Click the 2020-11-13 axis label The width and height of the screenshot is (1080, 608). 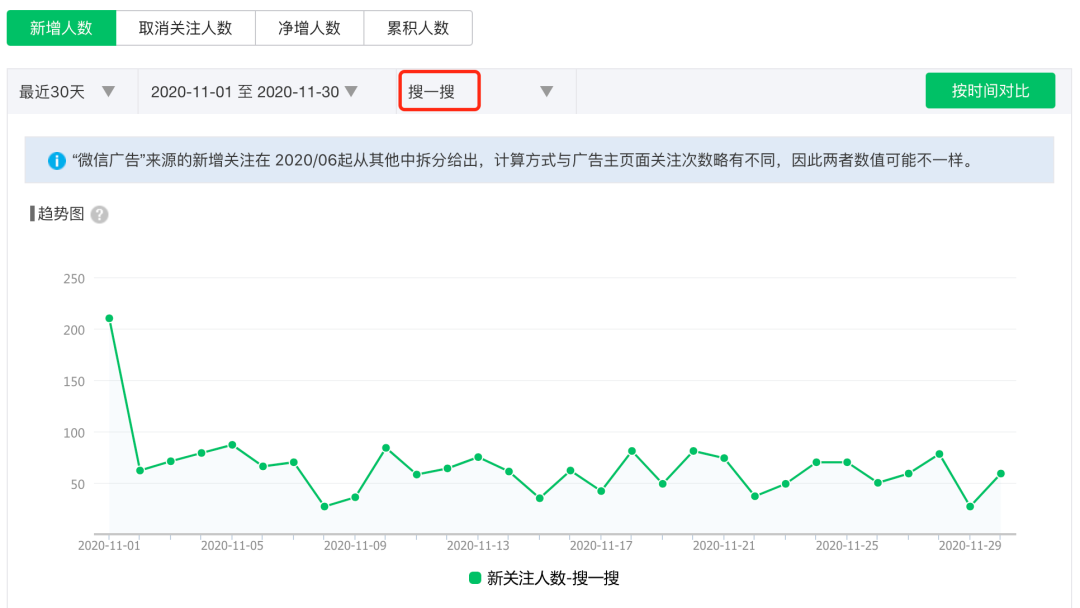478,546
